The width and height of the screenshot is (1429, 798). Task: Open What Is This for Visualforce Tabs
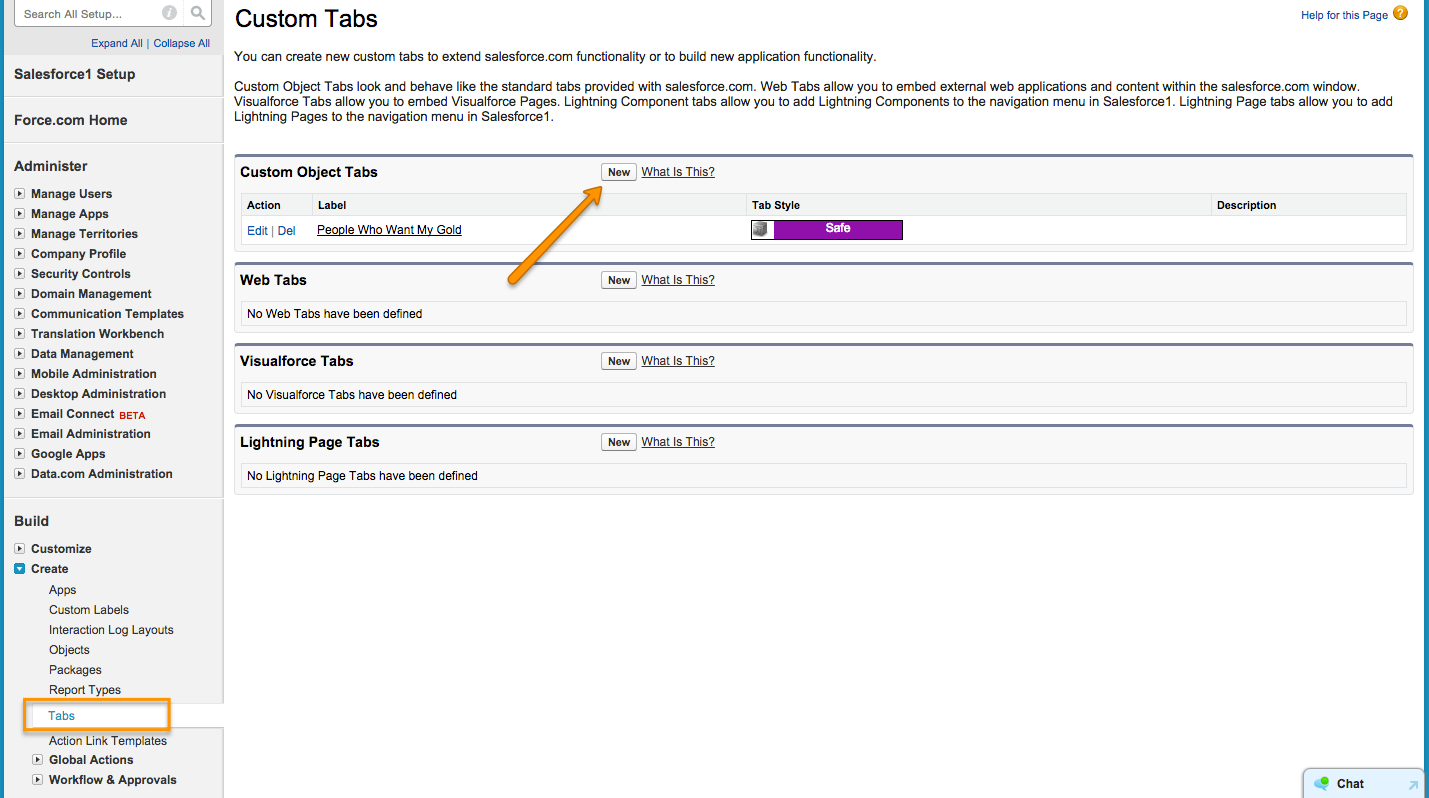tap(678, 361)
